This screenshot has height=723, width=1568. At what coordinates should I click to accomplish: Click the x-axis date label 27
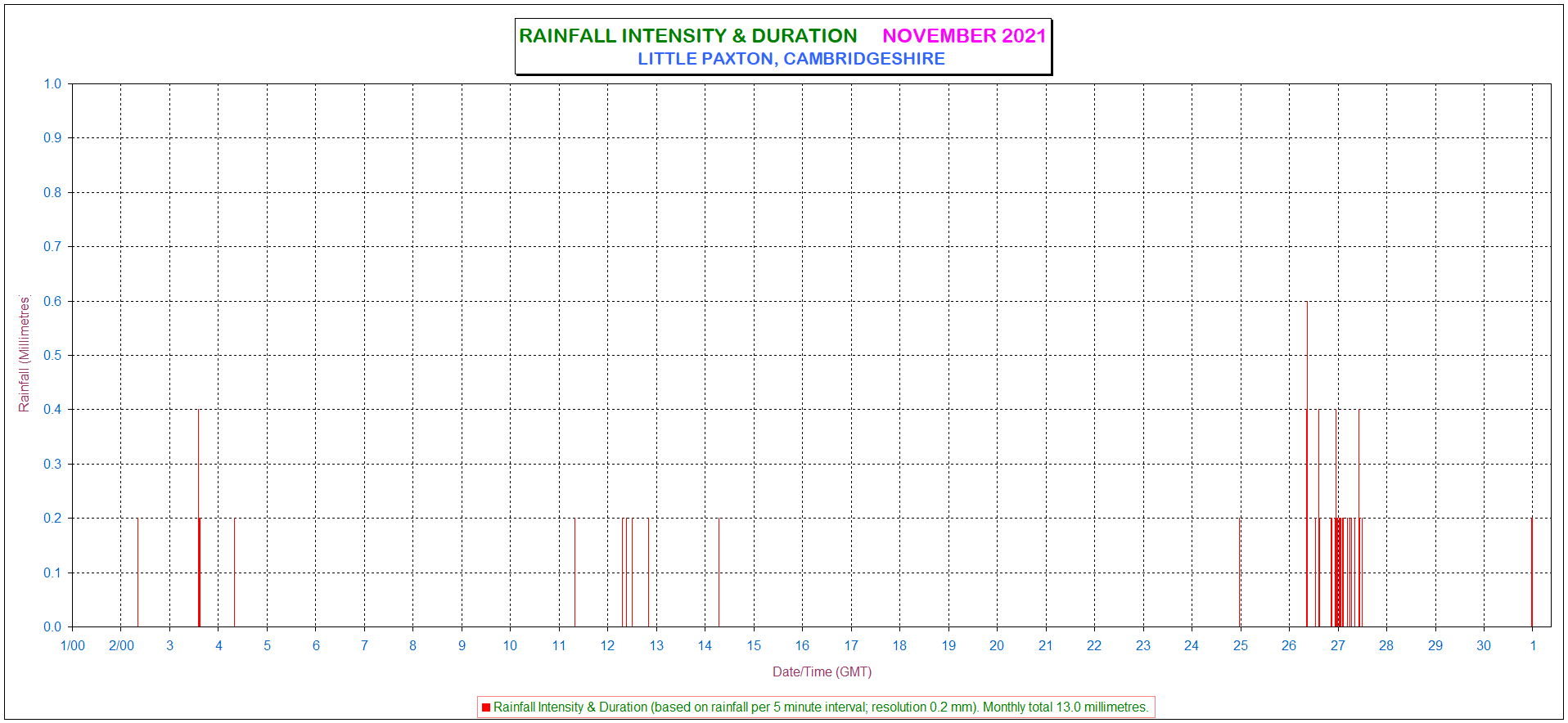1337,646
